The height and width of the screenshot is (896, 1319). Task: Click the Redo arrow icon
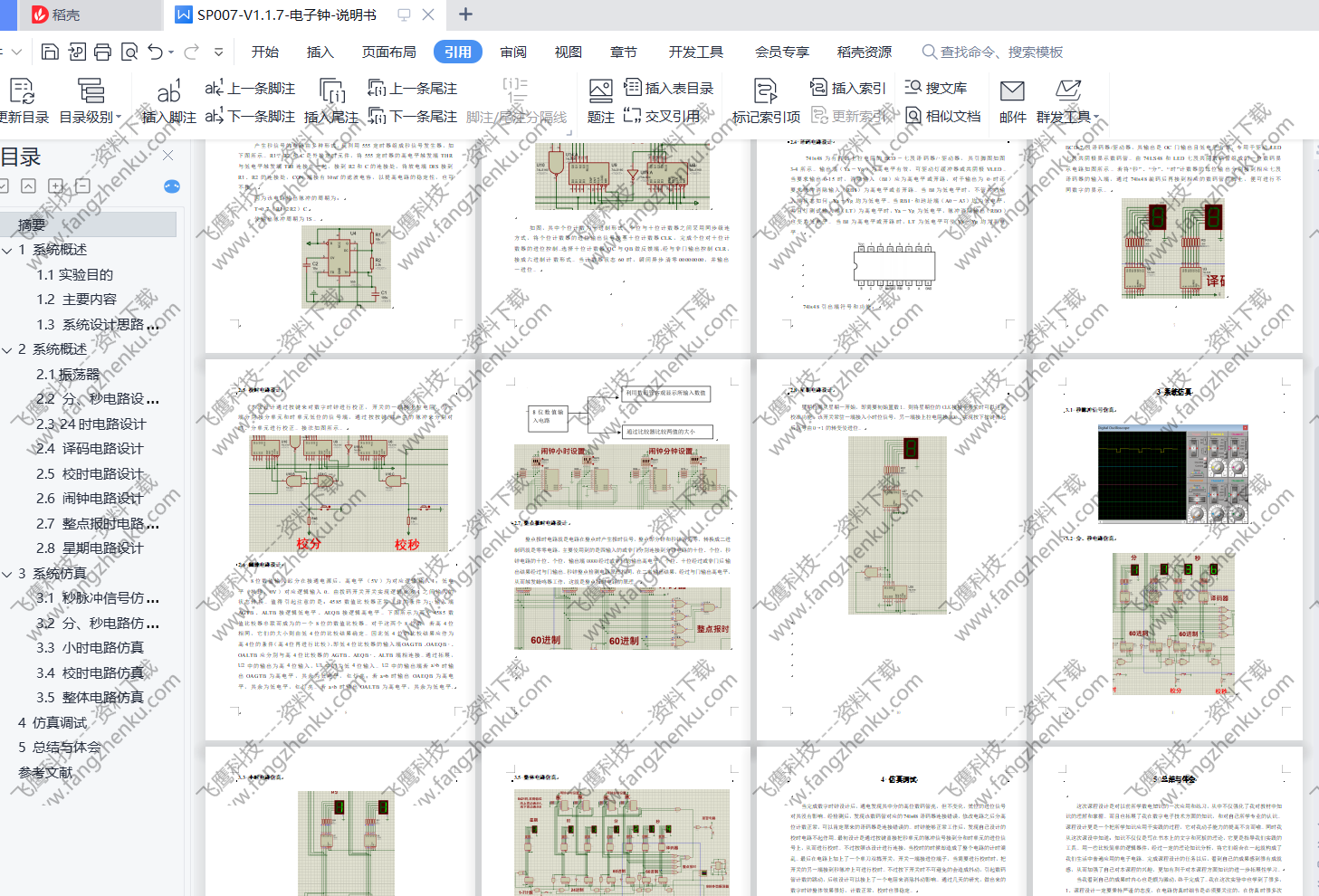pos(191,52)
